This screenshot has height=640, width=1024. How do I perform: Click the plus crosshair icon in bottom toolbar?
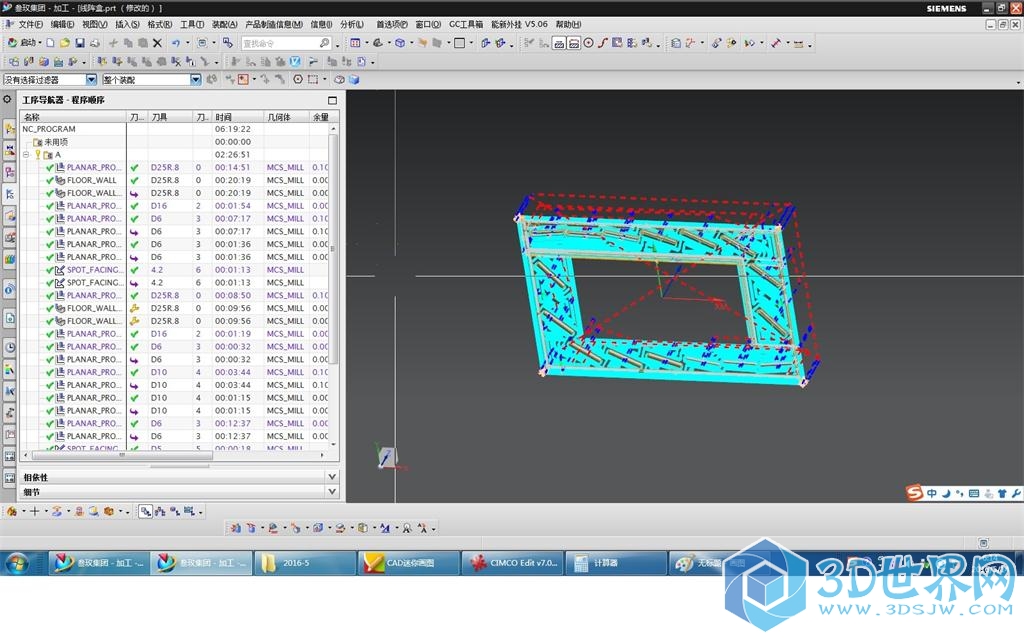tap(35, 511)
